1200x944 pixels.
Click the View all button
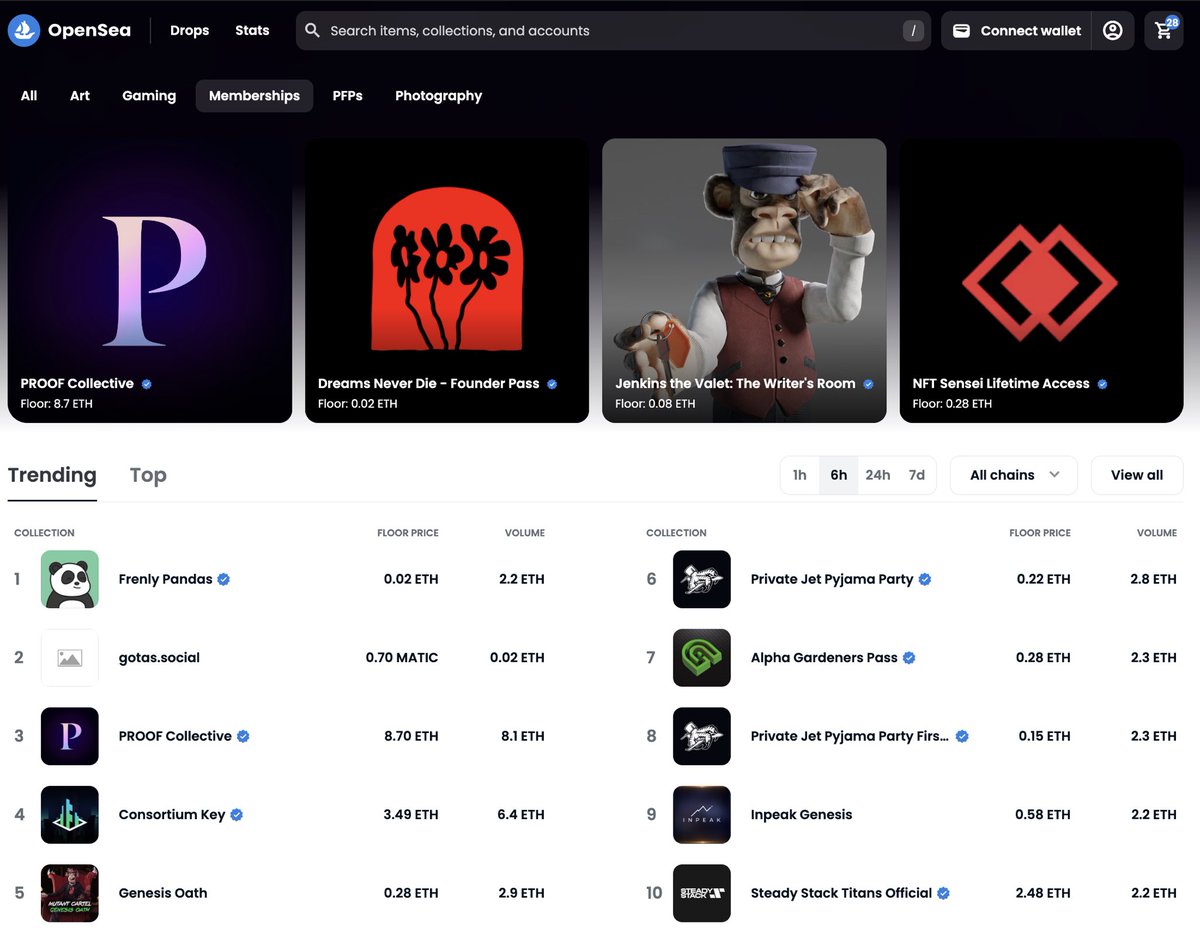1137,475
